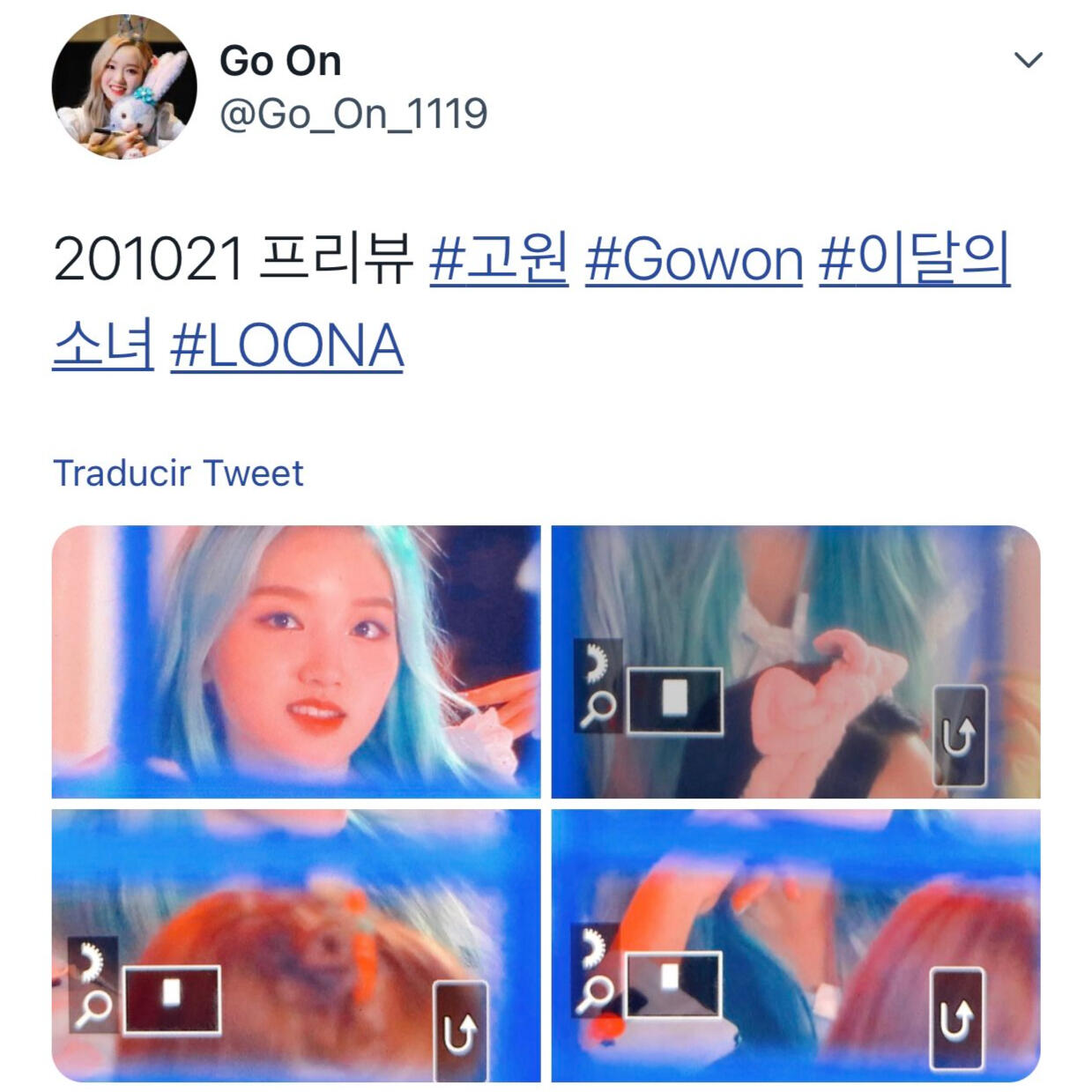
Task: Click the return arrow icon in bottom-left photo
Action: pyautogui.click(x=460, y=1031)
